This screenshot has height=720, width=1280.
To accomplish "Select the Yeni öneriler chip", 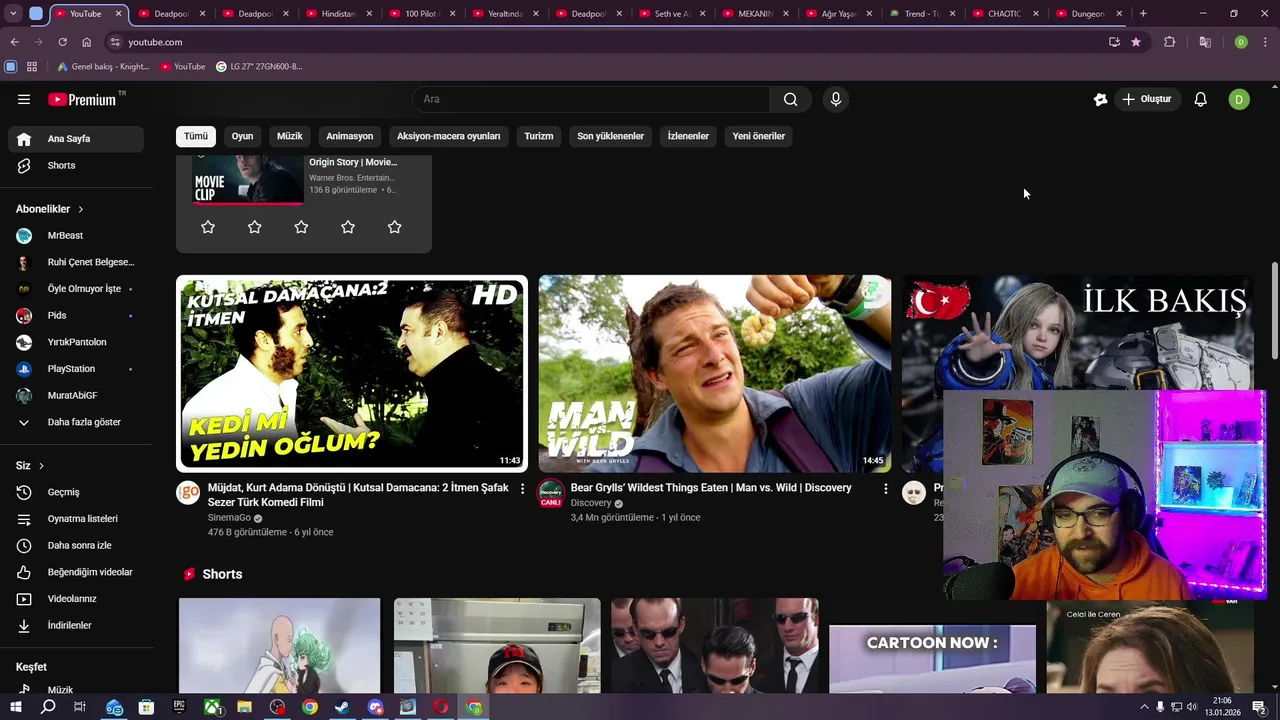I will tap(759, 136).
